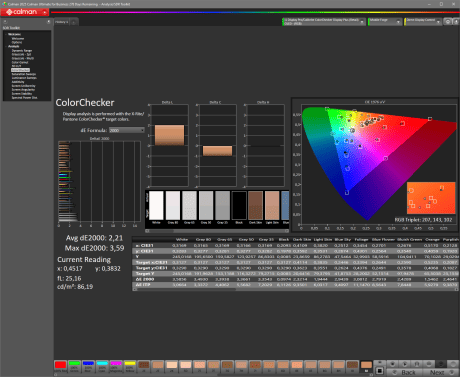Stop measurement with the square stop icon

click(379, 371)
